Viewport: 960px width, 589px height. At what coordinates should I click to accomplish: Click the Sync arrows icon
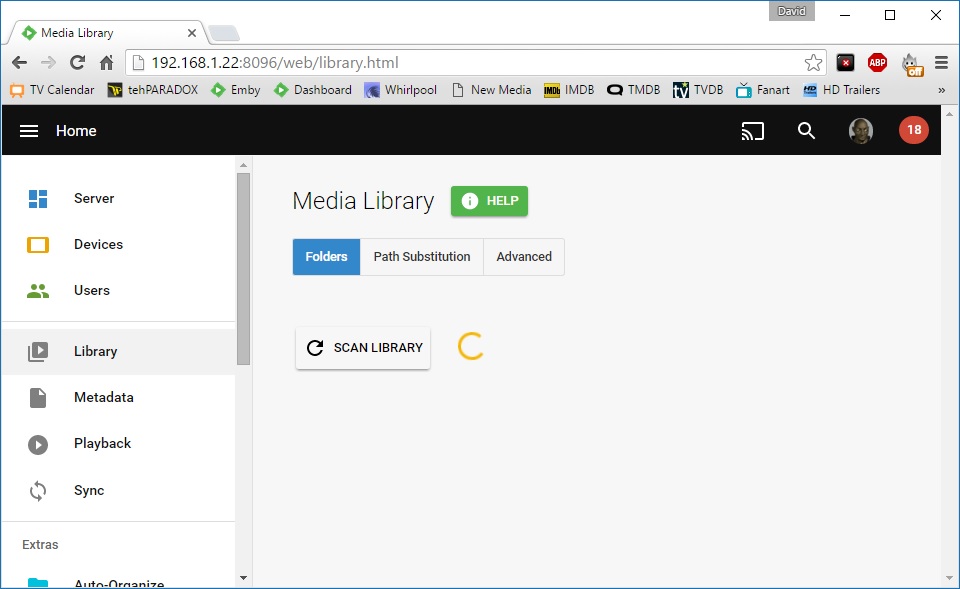point(38,490)
